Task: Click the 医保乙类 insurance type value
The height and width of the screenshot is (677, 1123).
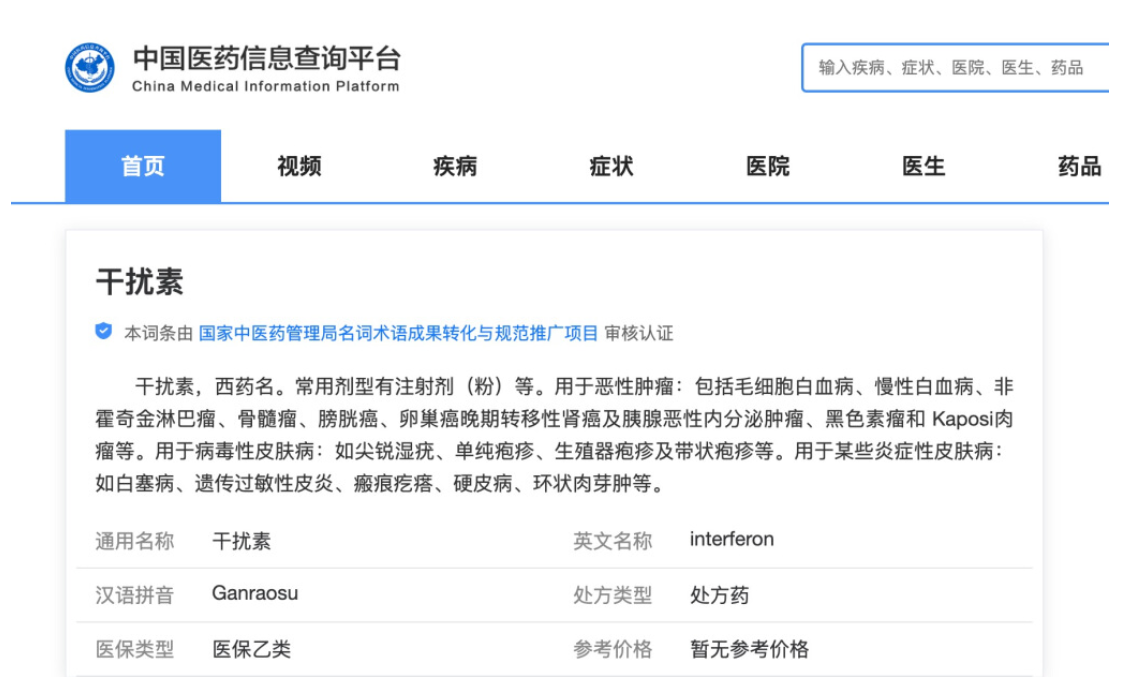Action: pyautogui.click(x=251, y=649)
